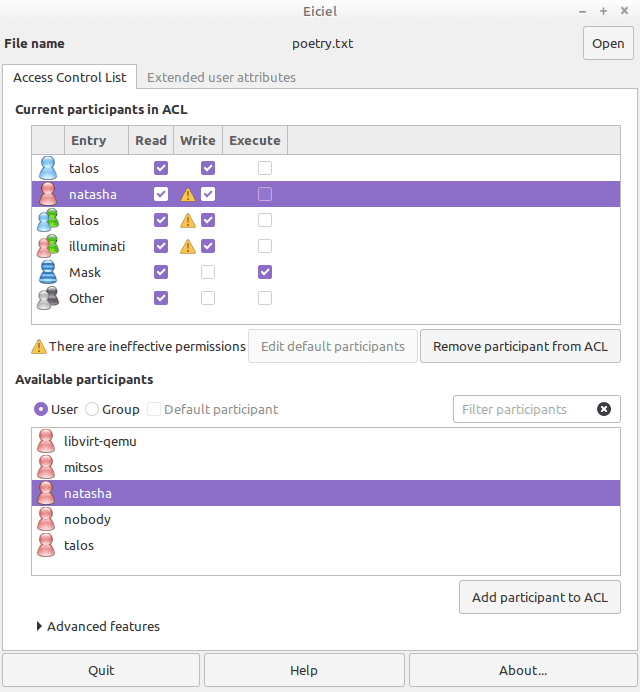
Task: Enable Write permission for the Other entry
Action: (x=208, y=298)
